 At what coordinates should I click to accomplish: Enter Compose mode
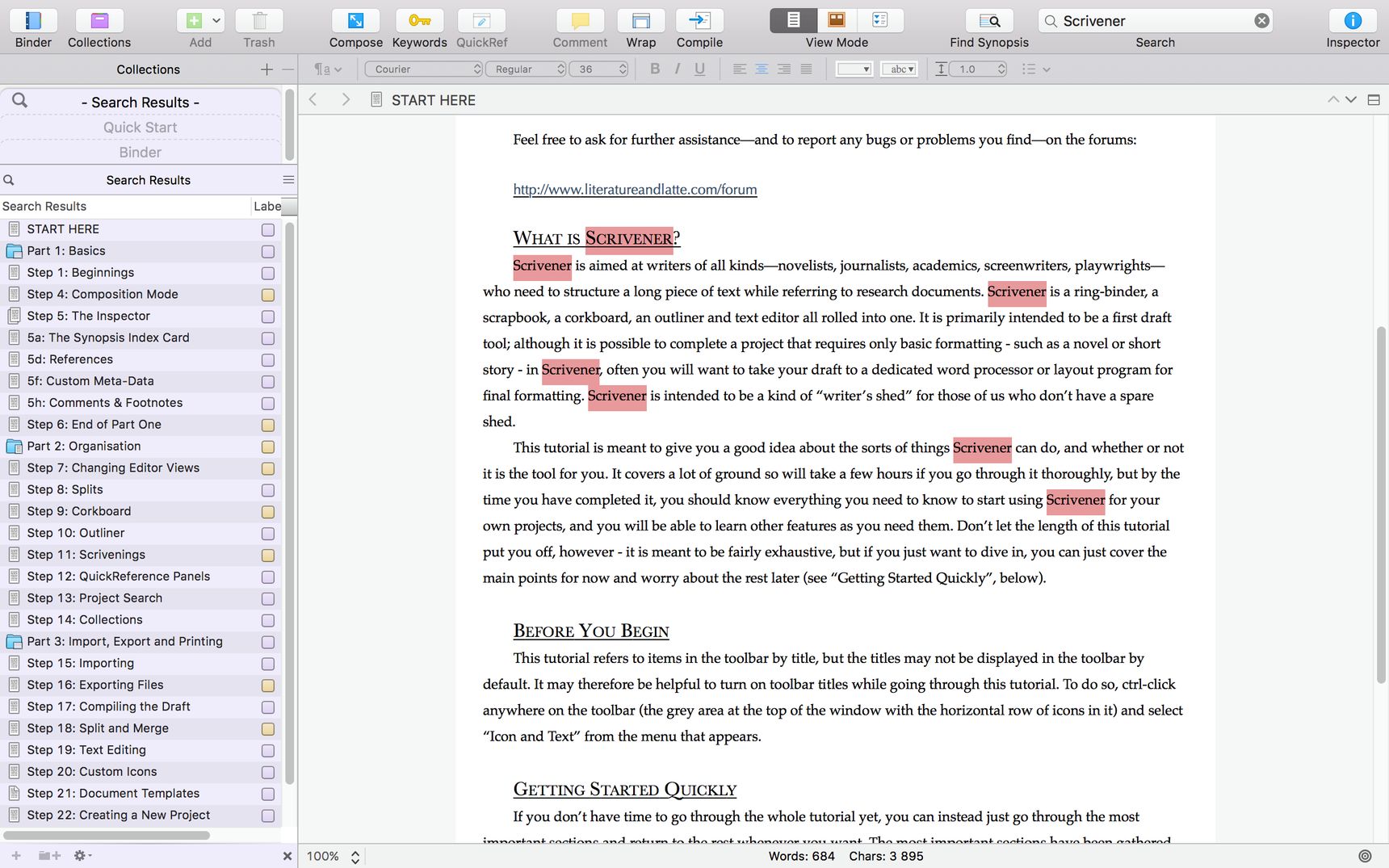click(x=355, y=21)
